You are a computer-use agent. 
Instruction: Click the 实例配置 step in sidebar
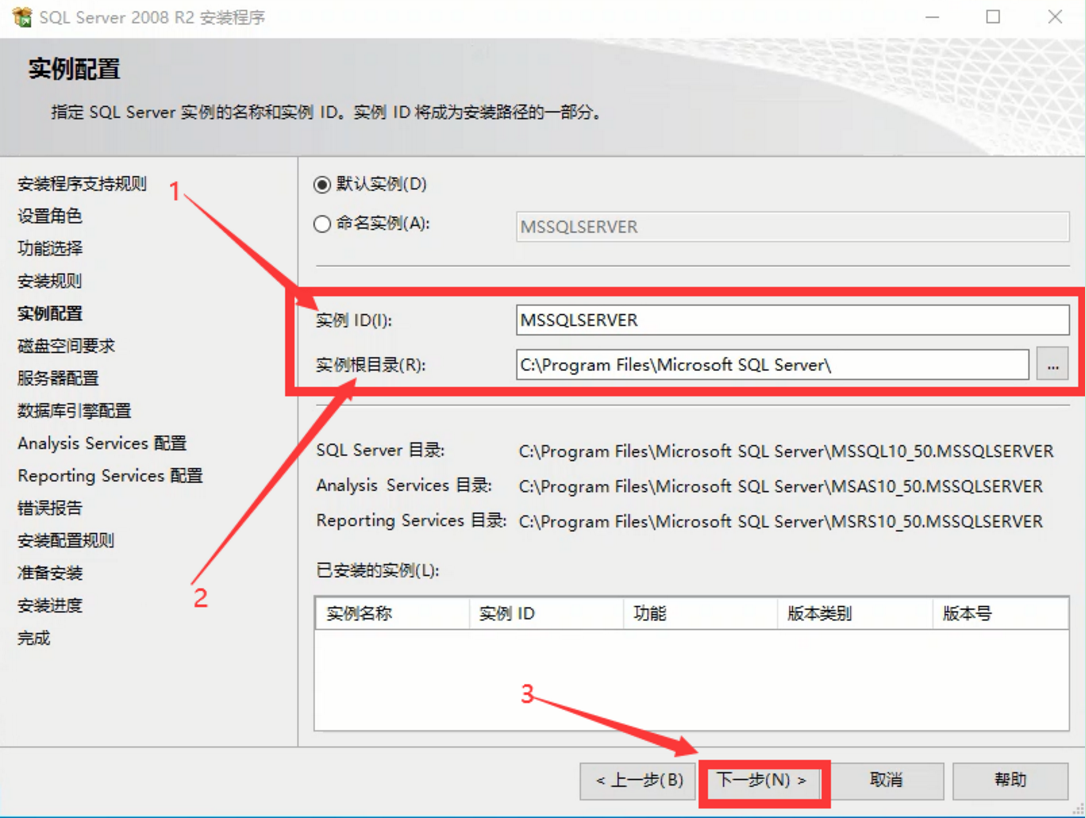pyautogui.click(x=49, y=313)
